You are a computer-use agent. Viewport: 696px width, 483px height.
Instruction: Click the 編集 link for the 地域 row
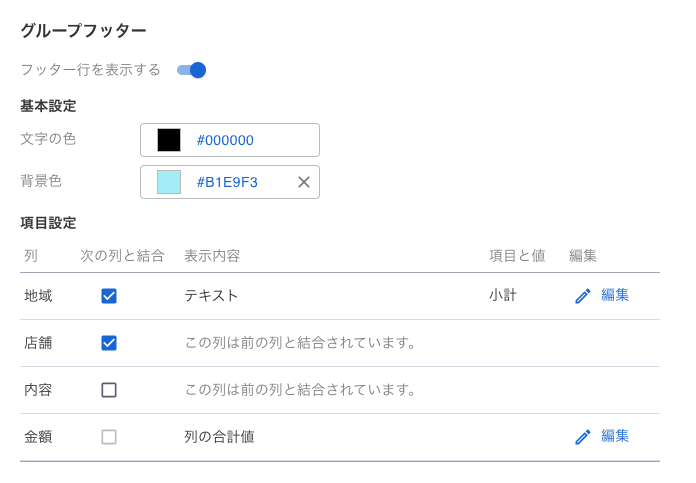[x=615, y=295]
